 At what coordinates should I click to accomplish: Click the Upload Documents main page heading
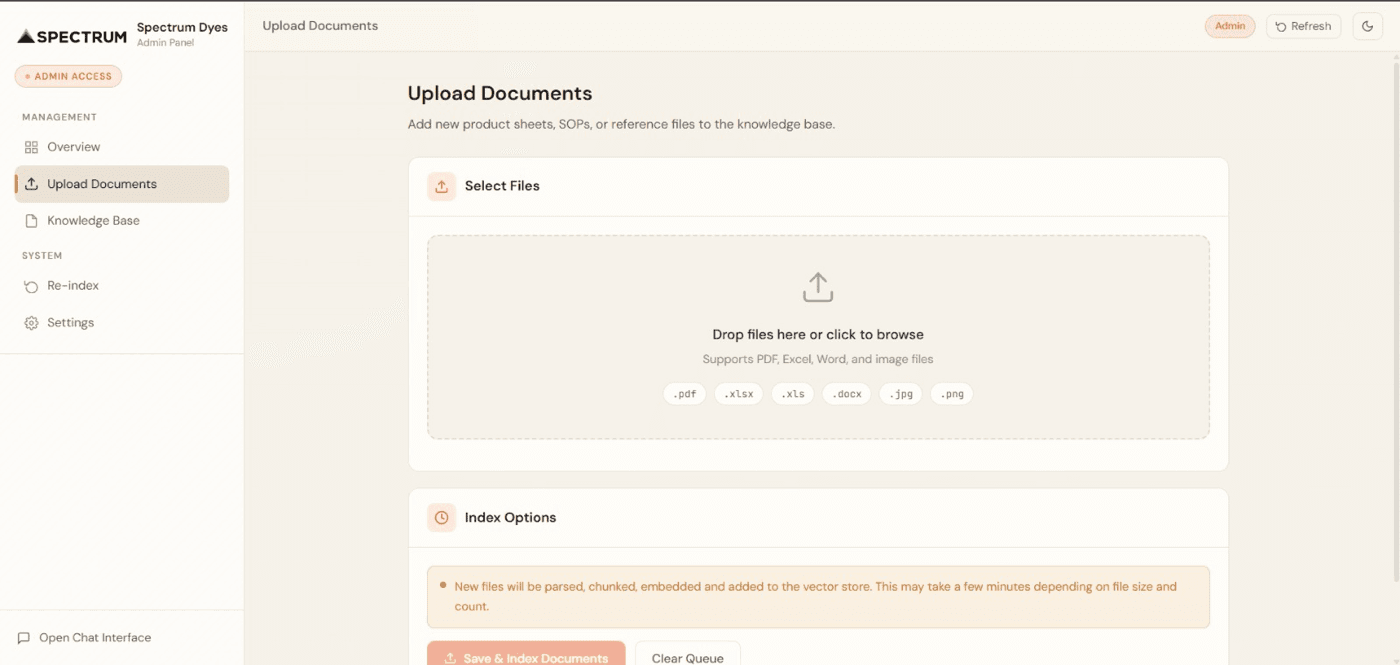click(x=500, y=93)
